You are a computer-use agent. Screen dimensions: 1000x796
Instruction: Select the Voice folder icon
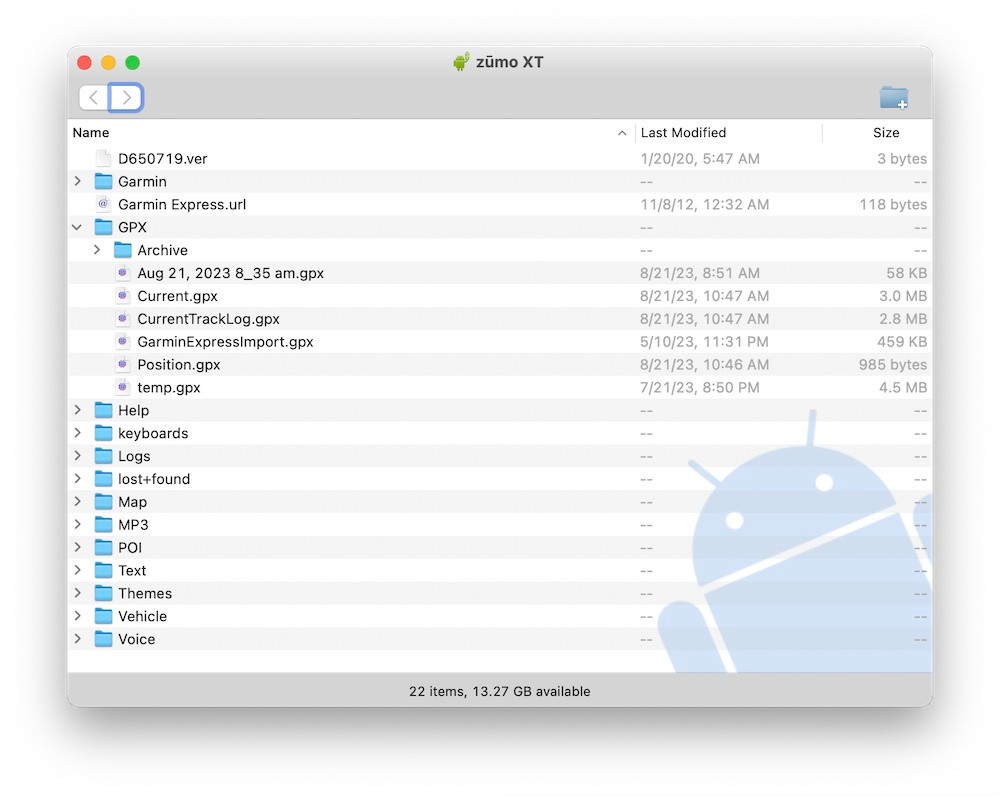coord(103,639)
